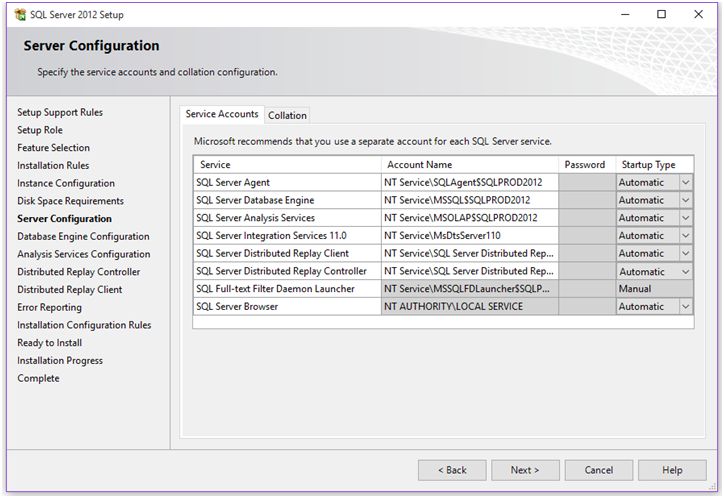Image resolution: width=724 pixels, height=498 pixels.
Task: Click account name NT Service\MSOLAP$SQLPROD2012
Action: tap(470, 218)
